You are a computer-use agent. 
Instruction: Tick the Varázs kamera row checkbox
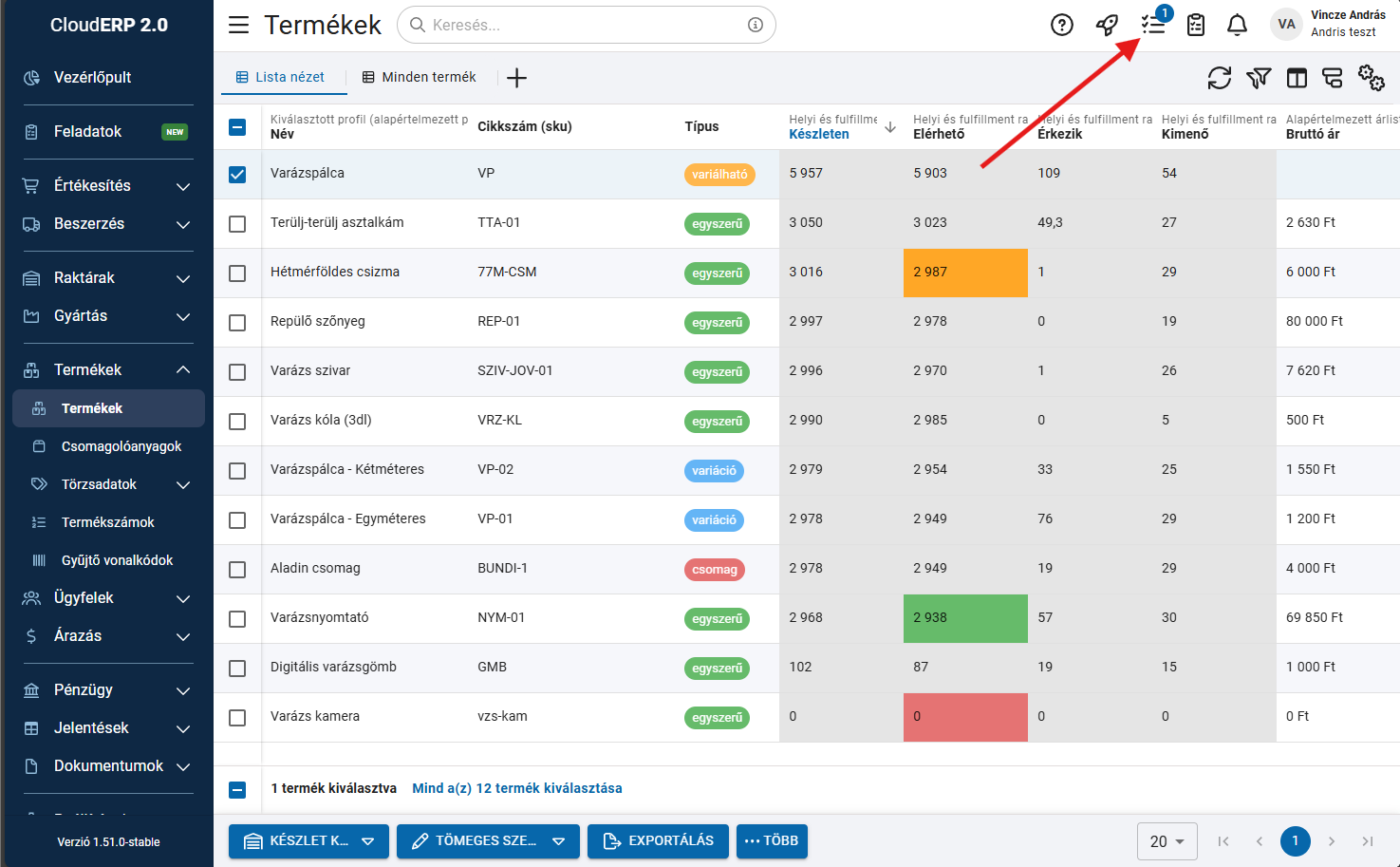pyautogui.click(x=237, y=718)
